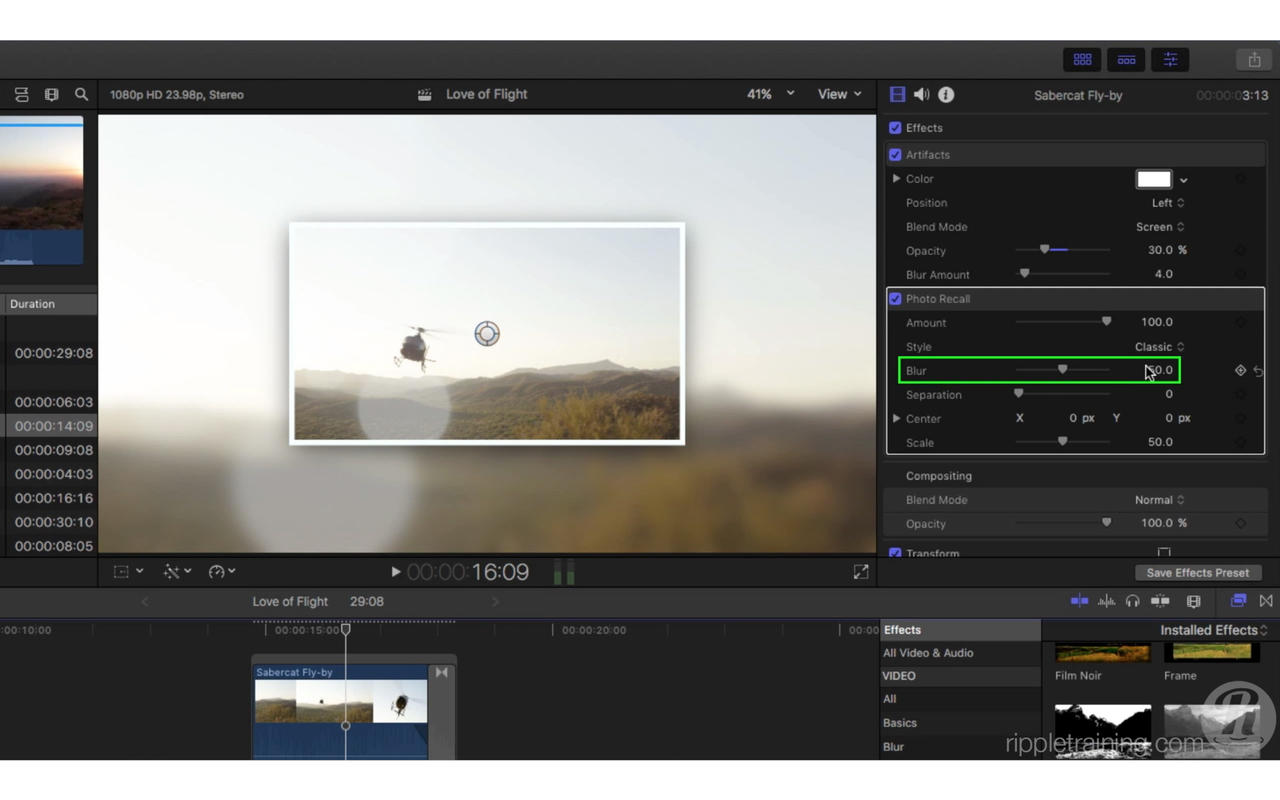Change Style popup from Classic

tap(1160, 347)
